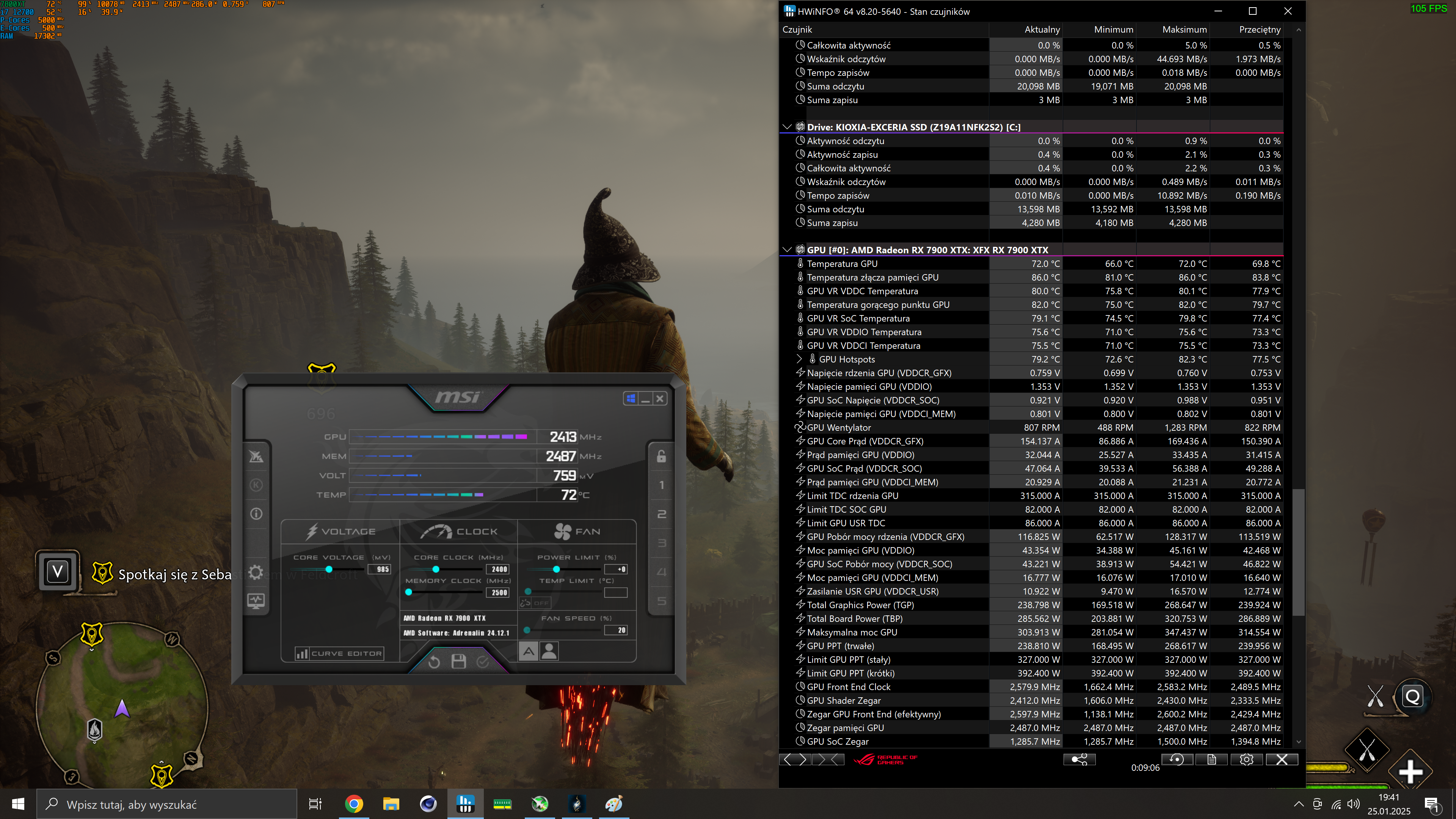
Task: Collapse the KIOXIA-EXCERIA SSD drive section
Action: pos(787,127)
